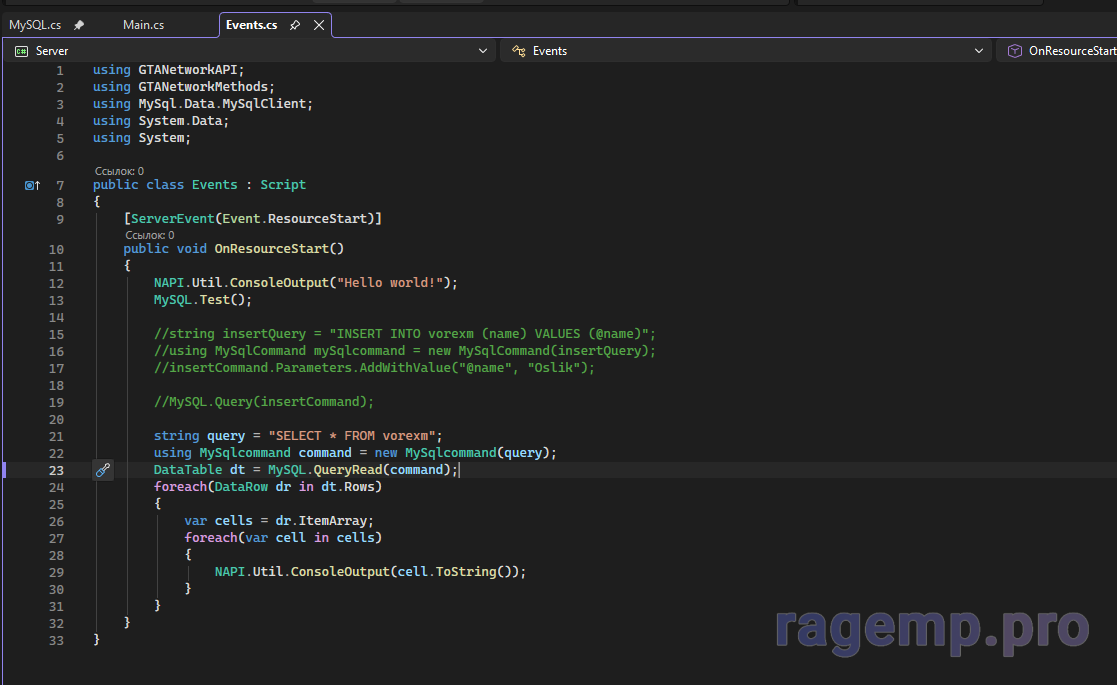The width and height of the screenshot is (1117, 685).
Task: Click the commented insertQuery line 15
Action: coord(405,334)
